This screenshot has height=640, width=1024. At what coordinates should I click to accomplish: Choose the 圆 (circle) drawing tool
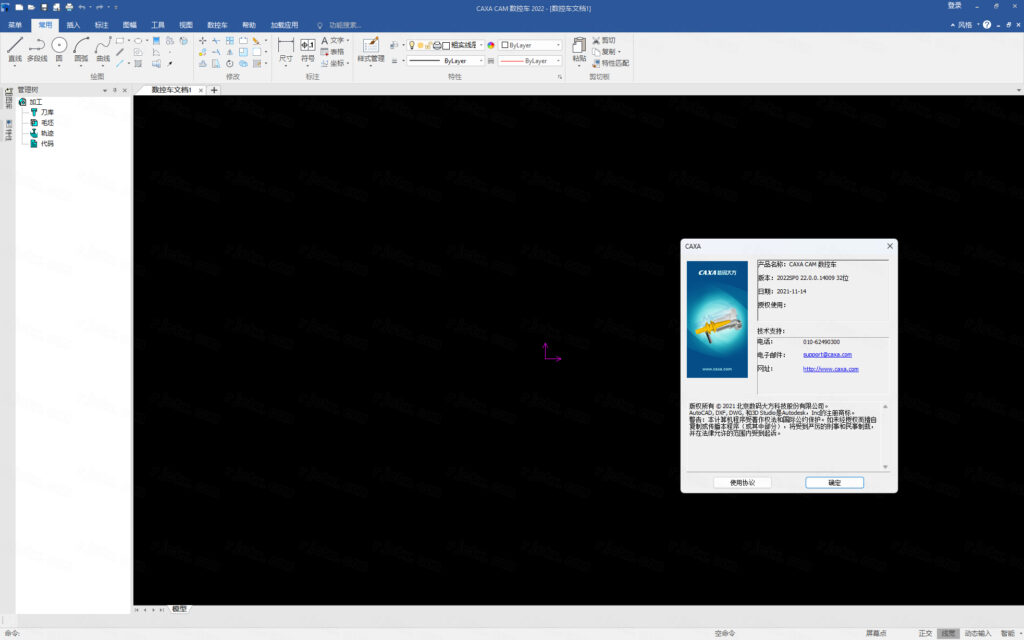coord(59,49)
